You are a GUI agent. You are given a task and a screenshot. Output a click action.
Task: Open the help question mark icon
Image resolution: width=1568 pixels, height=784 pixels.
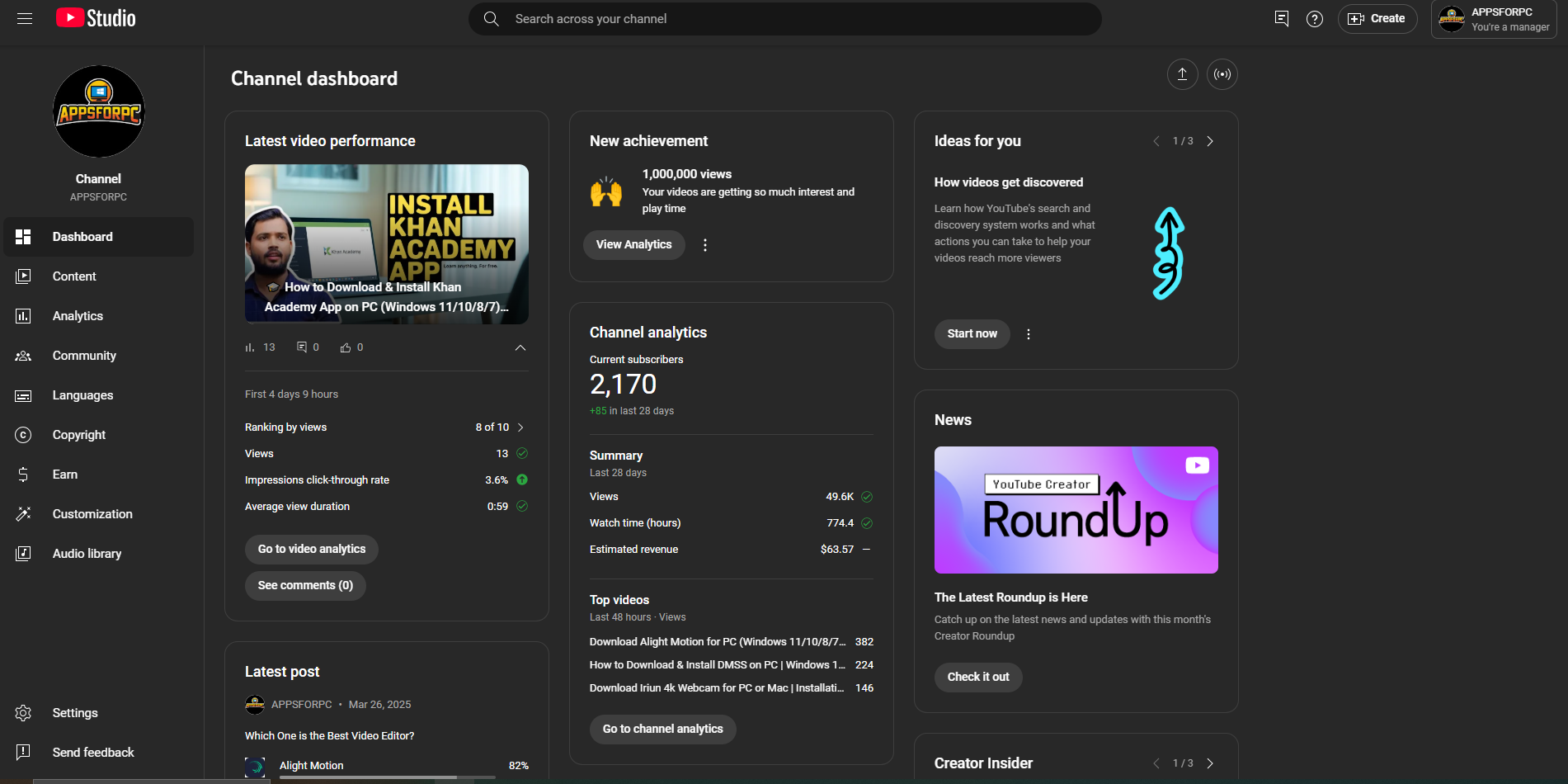[x=1315, y=18]
